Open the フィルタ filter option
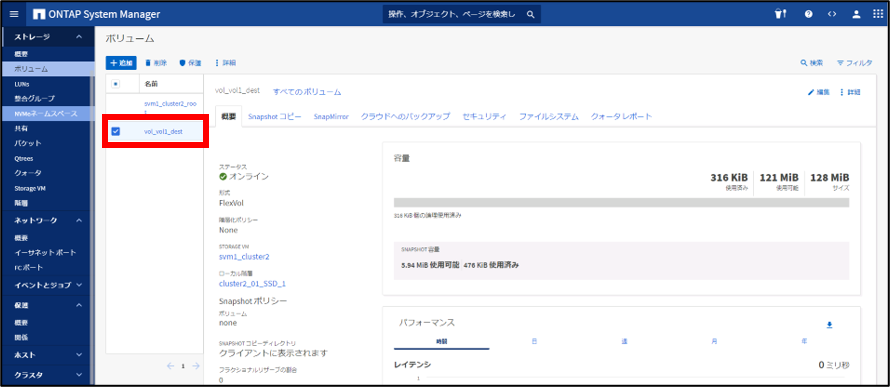The height and width of the screenshot is (387, 890). pyautogui.click(x=855, y=62)
